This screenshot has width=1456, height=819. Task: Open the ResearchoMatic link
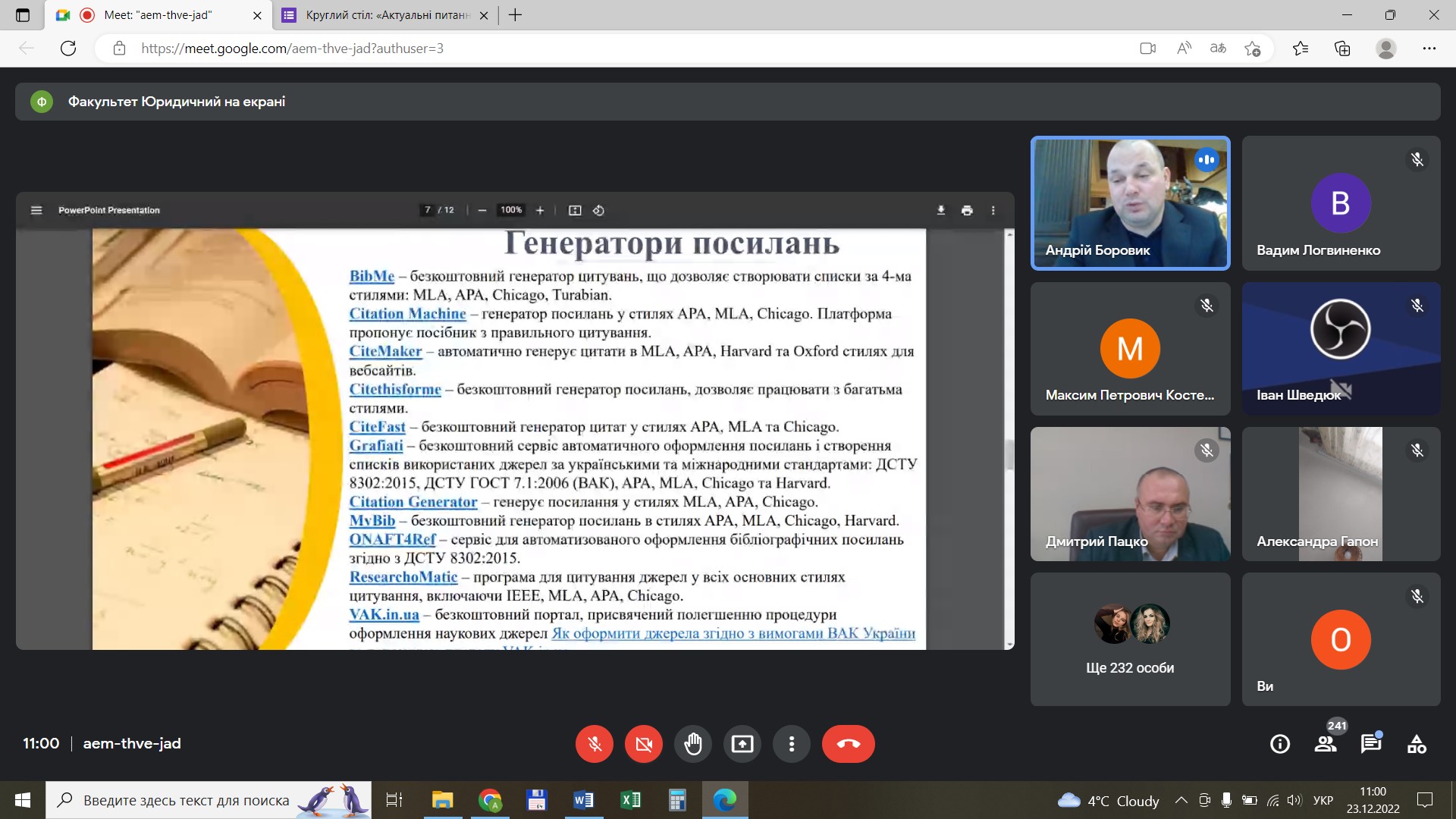(403, 577)
